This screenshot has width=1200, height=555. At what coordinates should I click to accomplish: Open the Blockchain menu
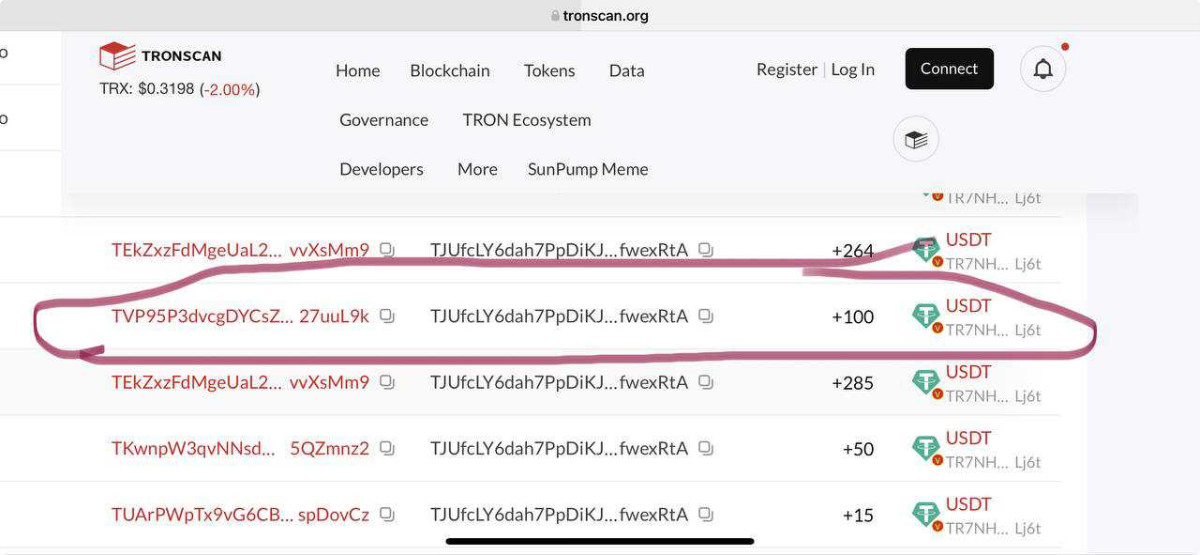(x=450, y=70)
